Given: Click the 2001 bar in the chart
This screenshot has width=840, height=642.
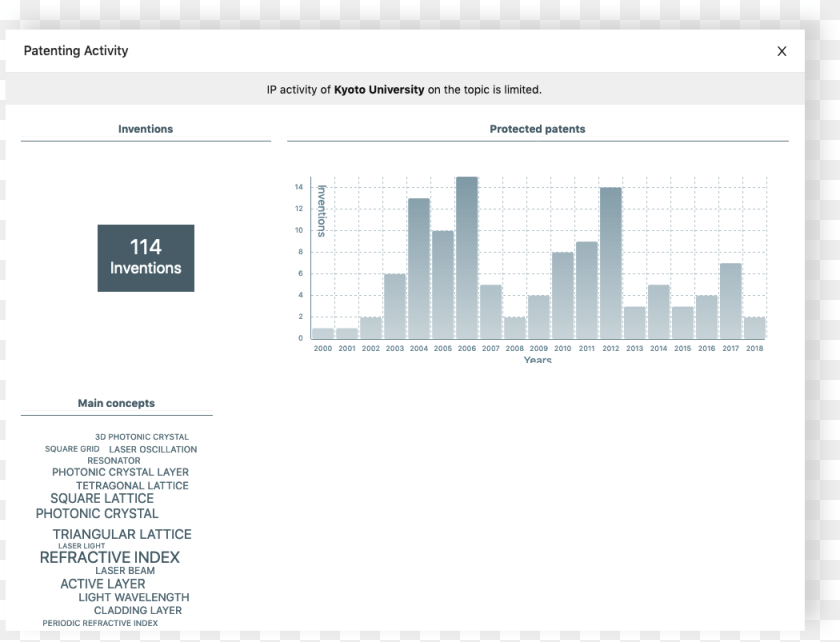Looking at the screenshot, I should (347, 333).
